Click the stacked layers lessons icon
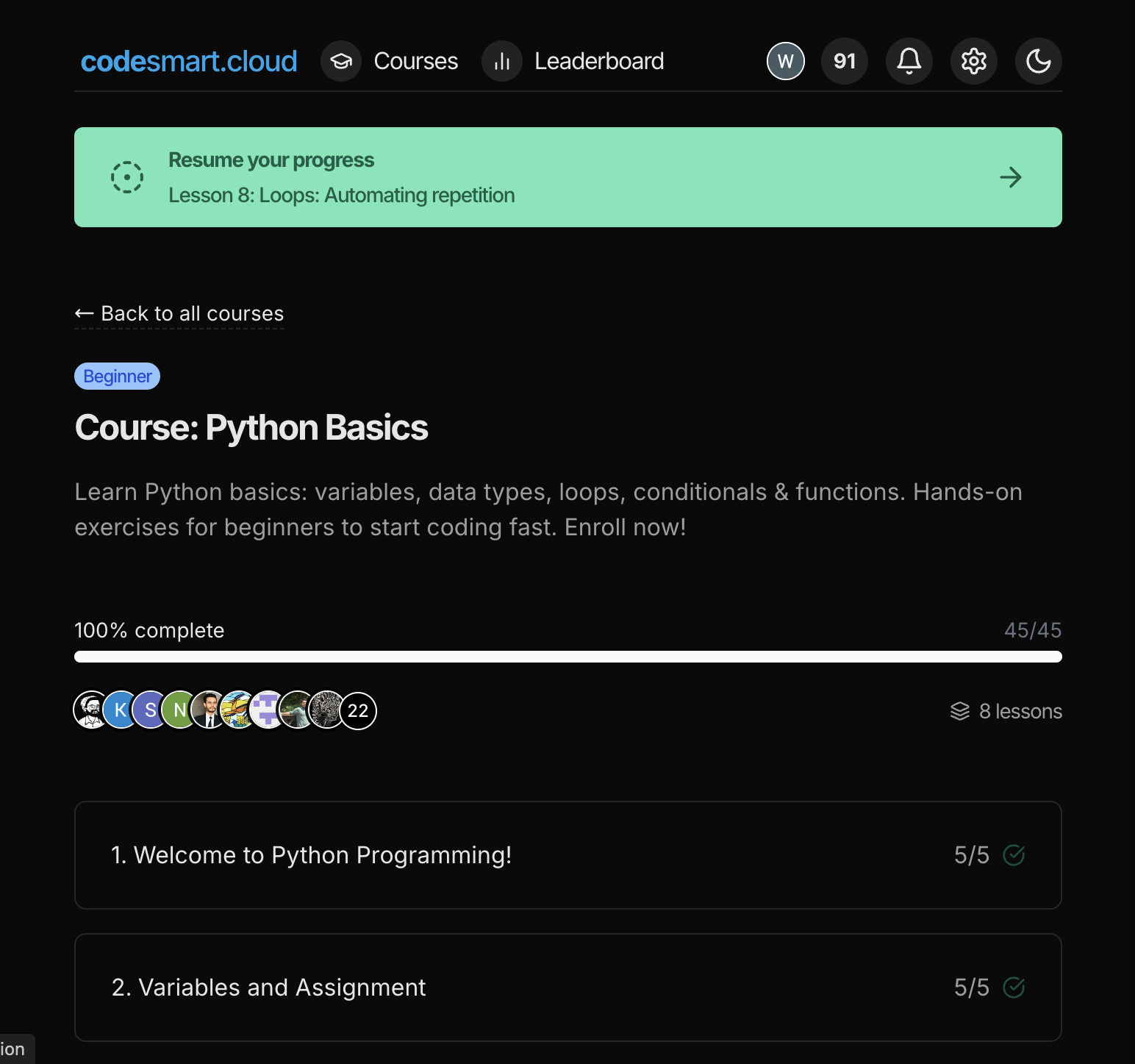 [x=960, y=711]
